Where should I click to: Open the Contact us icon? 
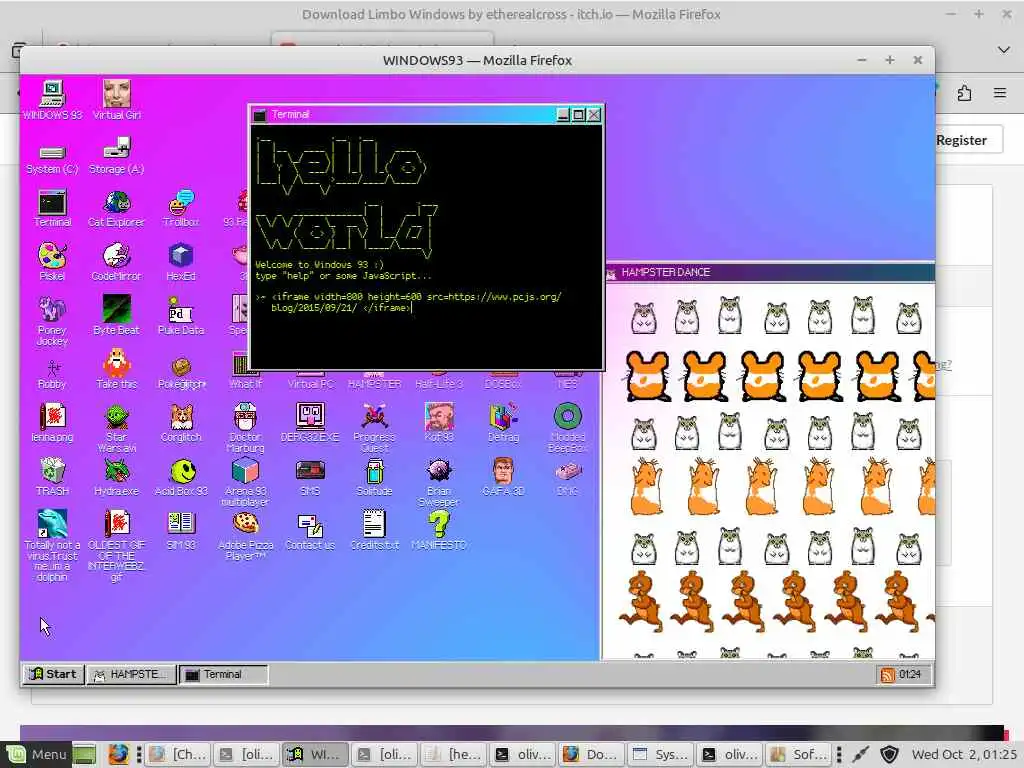click(310, 530)
